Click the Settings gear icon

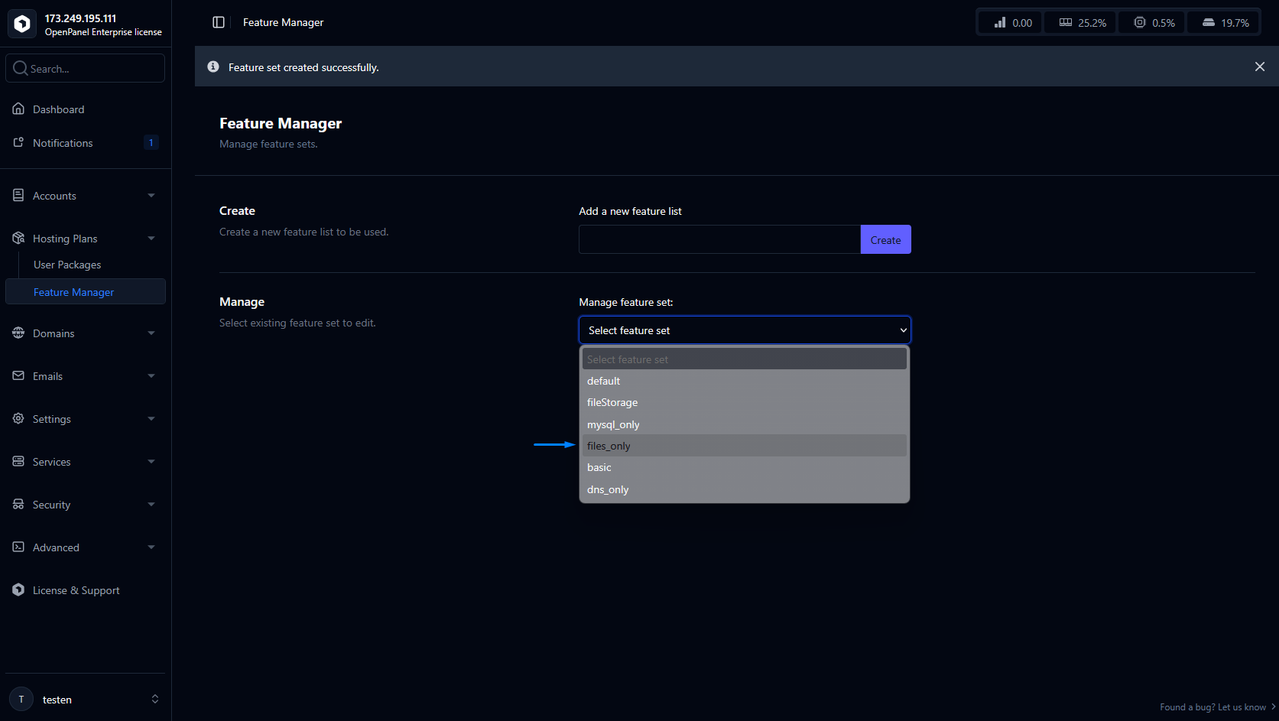coord(18,419)
